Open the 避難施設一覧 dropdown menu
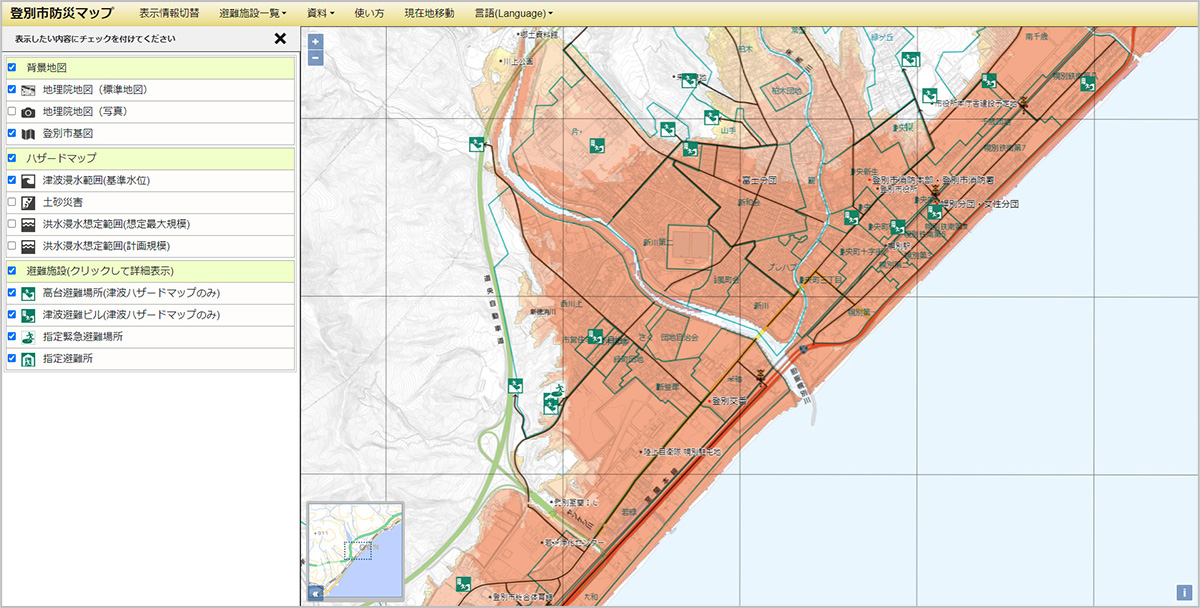1200x608 pixels. (252, 14)
